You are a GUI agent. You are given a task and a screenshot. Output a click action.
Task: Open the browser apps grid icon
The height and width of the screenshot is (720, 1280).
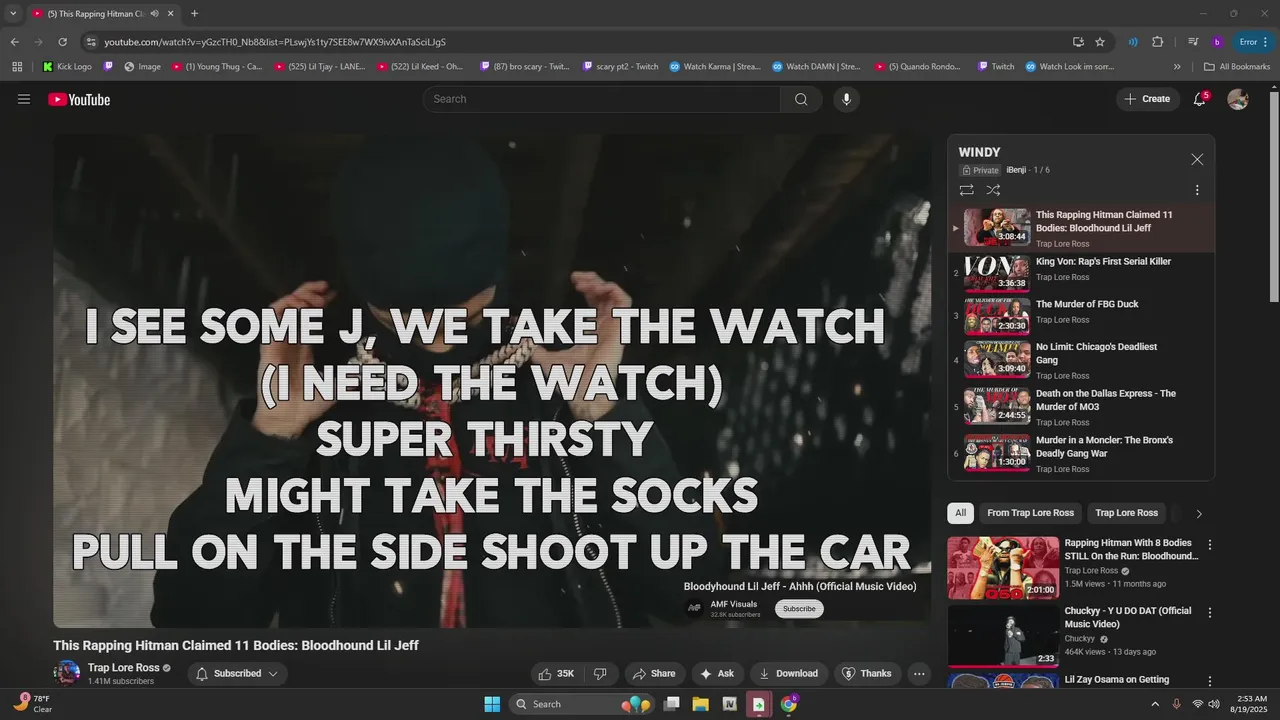click(x=17, y=67)
